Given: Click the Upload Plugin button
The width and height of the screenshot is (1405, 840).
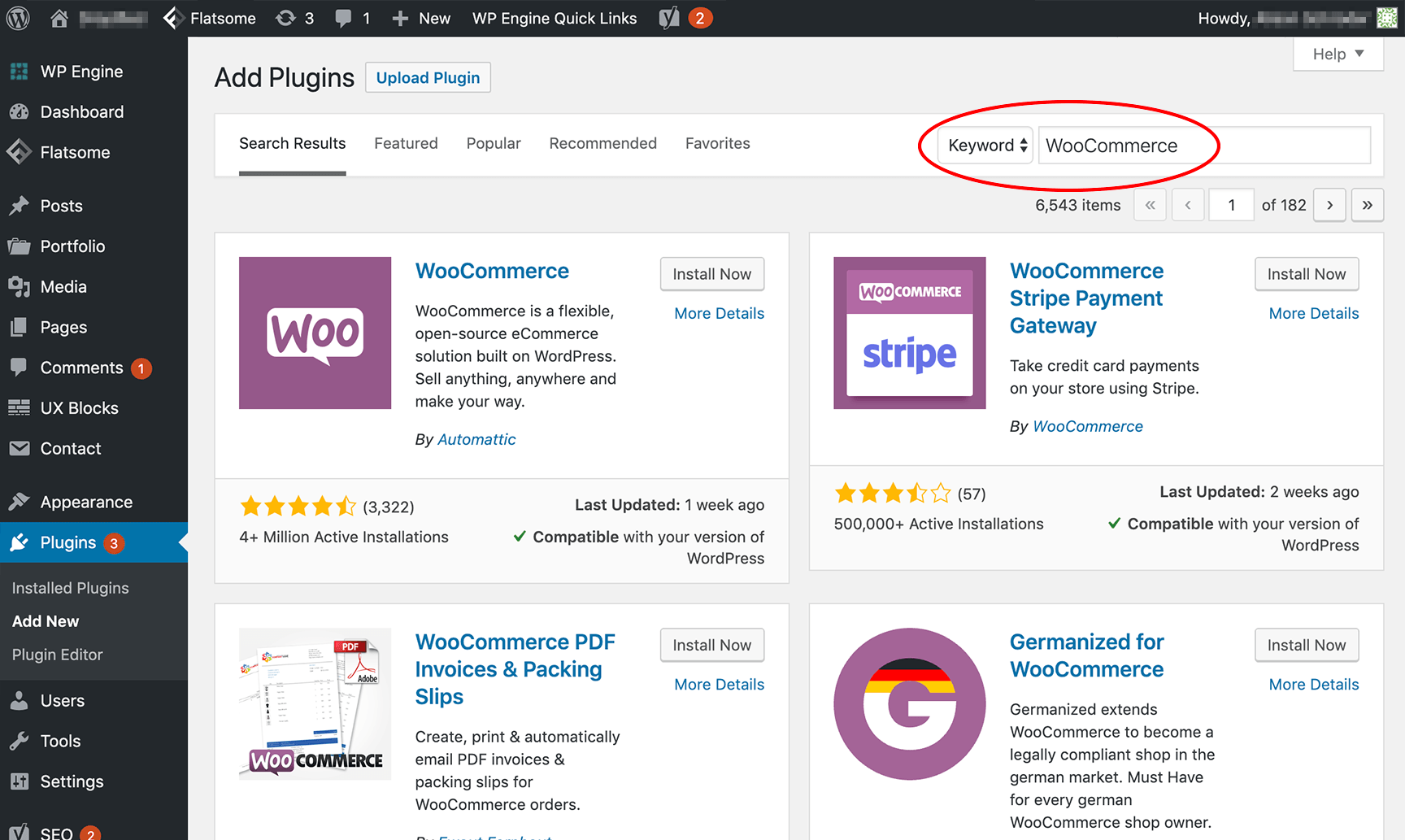Looking at the screenshot, I should point(428,77).
